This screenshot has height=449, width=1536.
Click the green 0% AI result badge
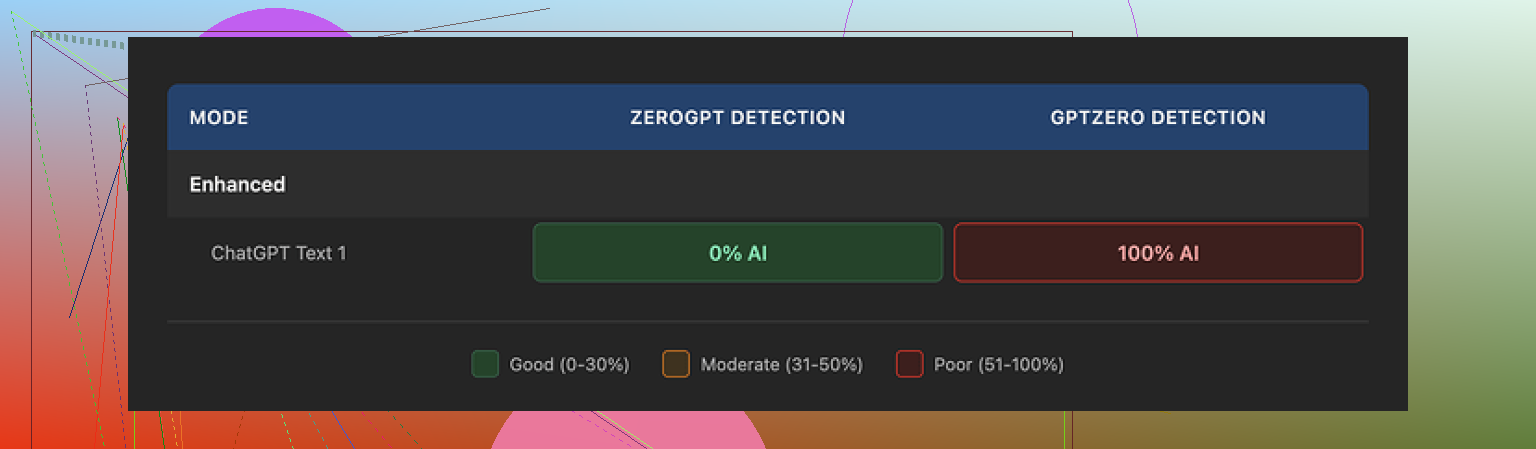pyautogui.click(x=738, y=253)
